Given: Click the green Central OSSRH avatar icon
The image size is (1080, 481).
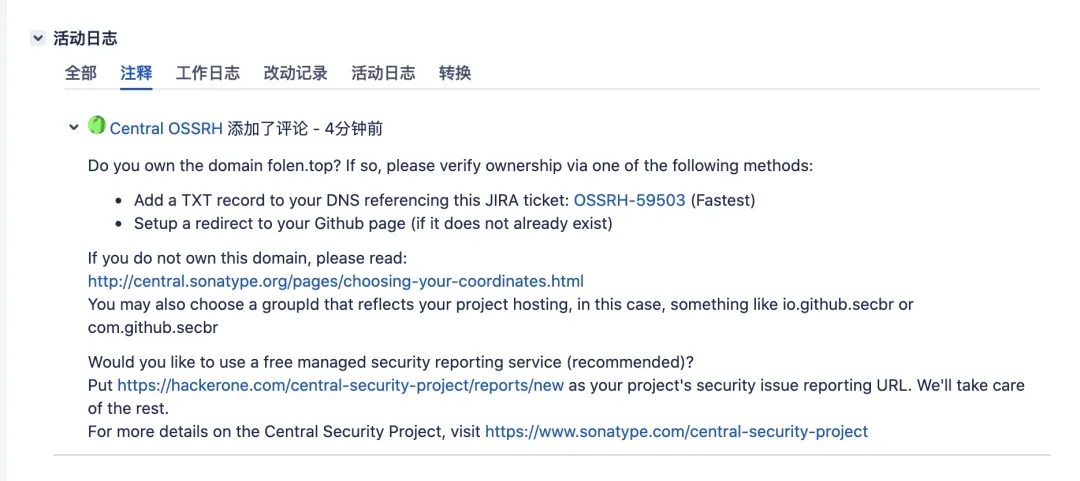Looking at the screenshot, I should pyautogui.click(x=97, y=126).
